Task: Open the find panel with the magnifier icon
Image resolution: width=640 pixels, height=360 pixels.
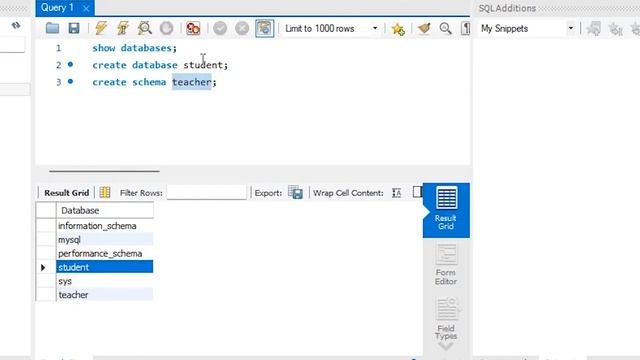Action: coord(445,28)
